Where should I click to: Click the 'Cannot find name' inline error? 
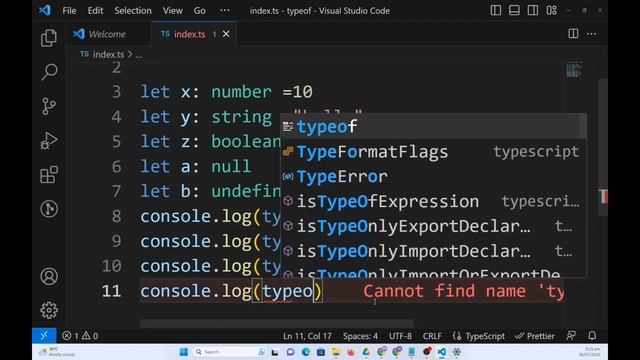pos(464,291)
